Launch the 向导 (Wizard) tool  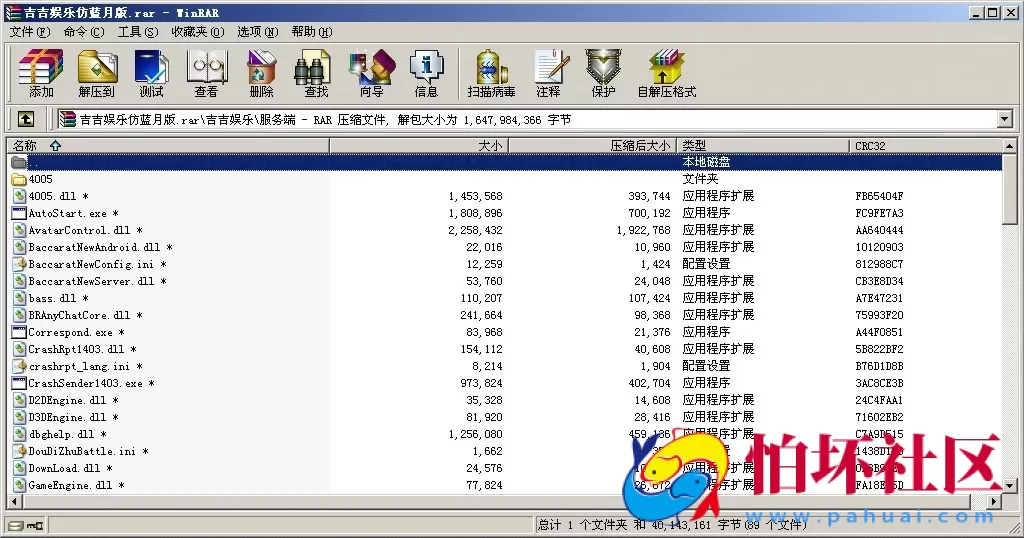coord(372,73)
